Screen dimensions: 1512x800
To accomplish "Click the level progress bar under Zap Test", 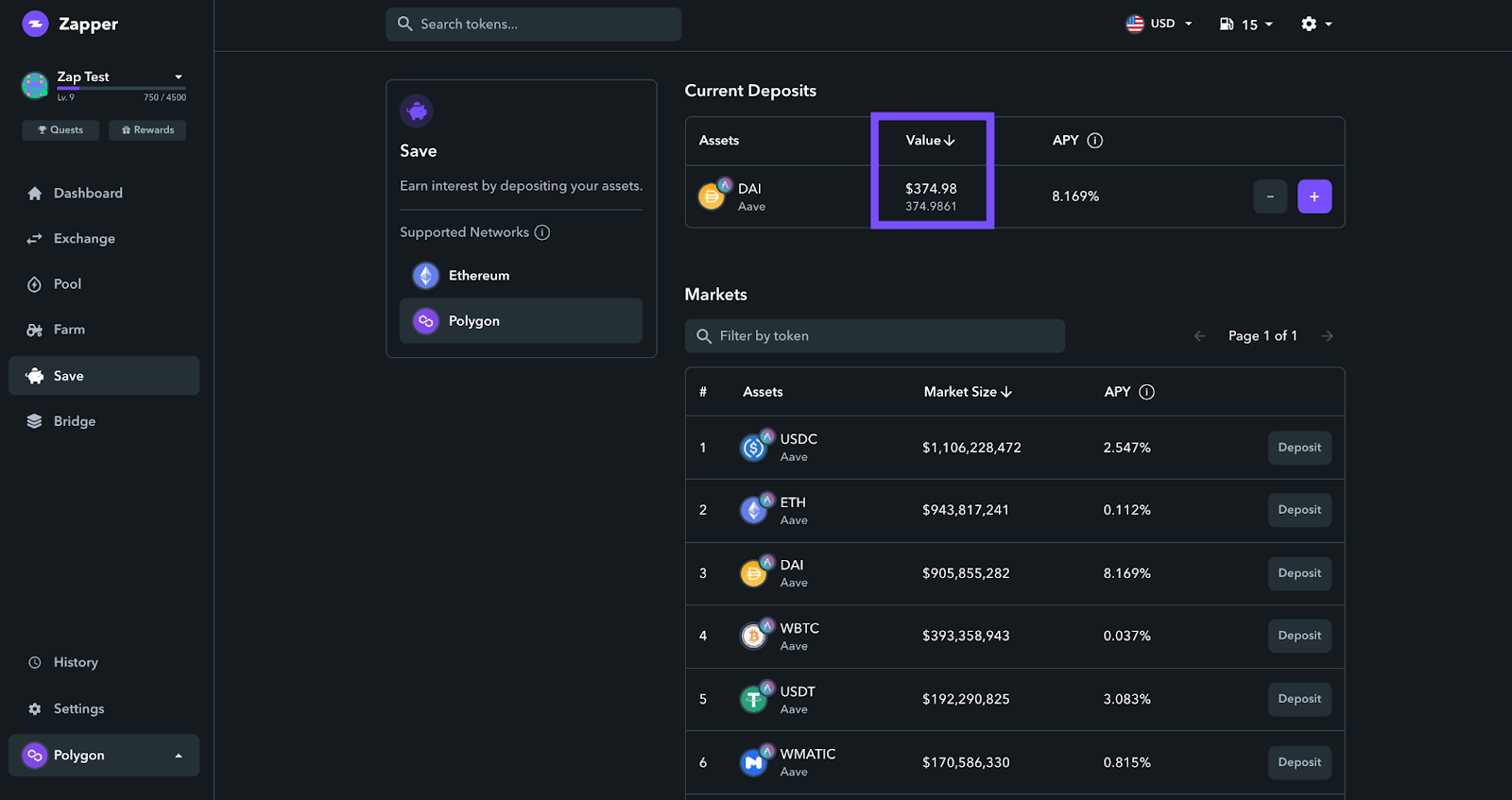I will pyautogui.click(x=121, y=88).
